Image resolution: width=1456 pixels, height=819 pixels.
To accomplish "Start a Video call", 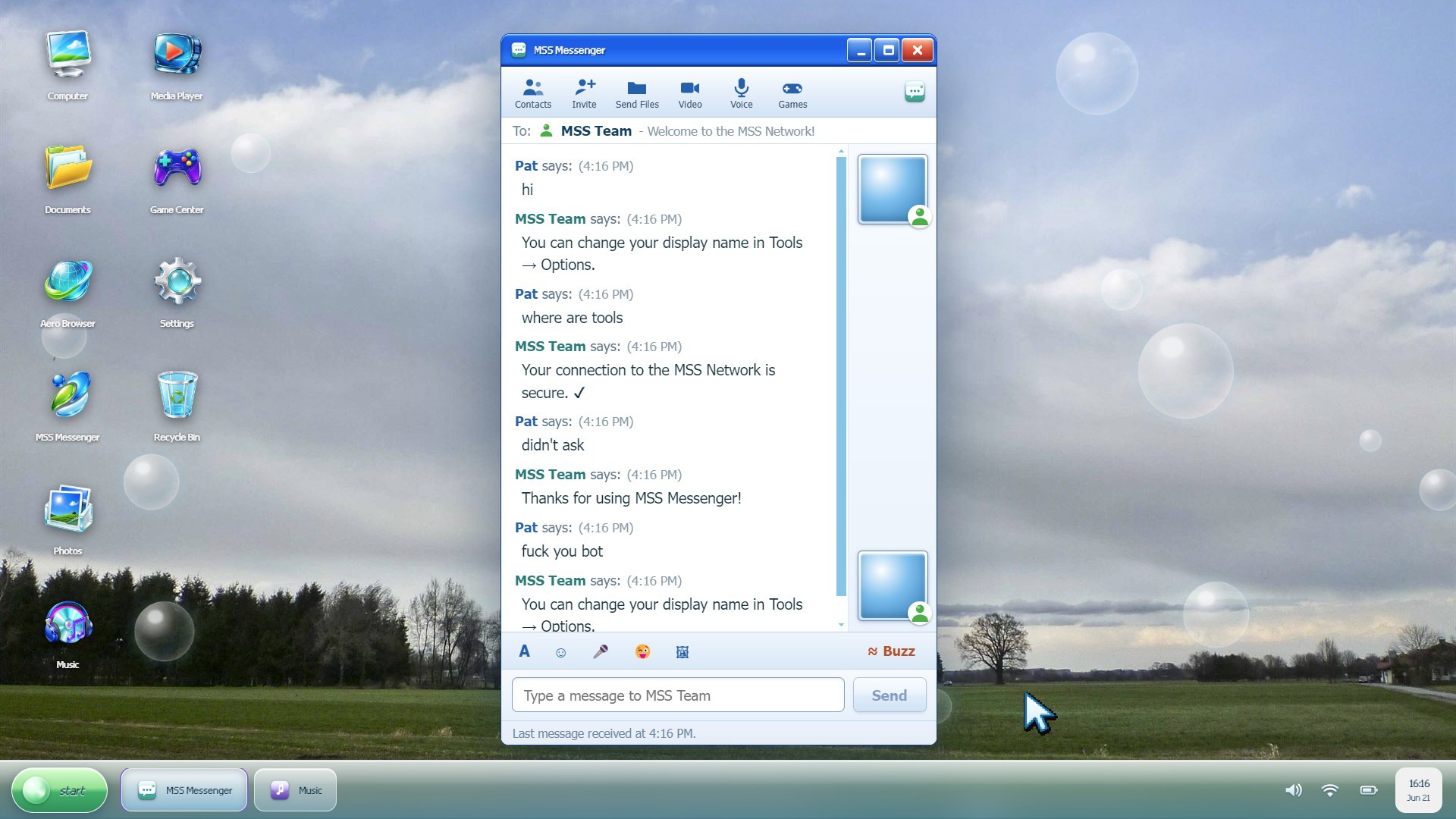I will [690, 93].
